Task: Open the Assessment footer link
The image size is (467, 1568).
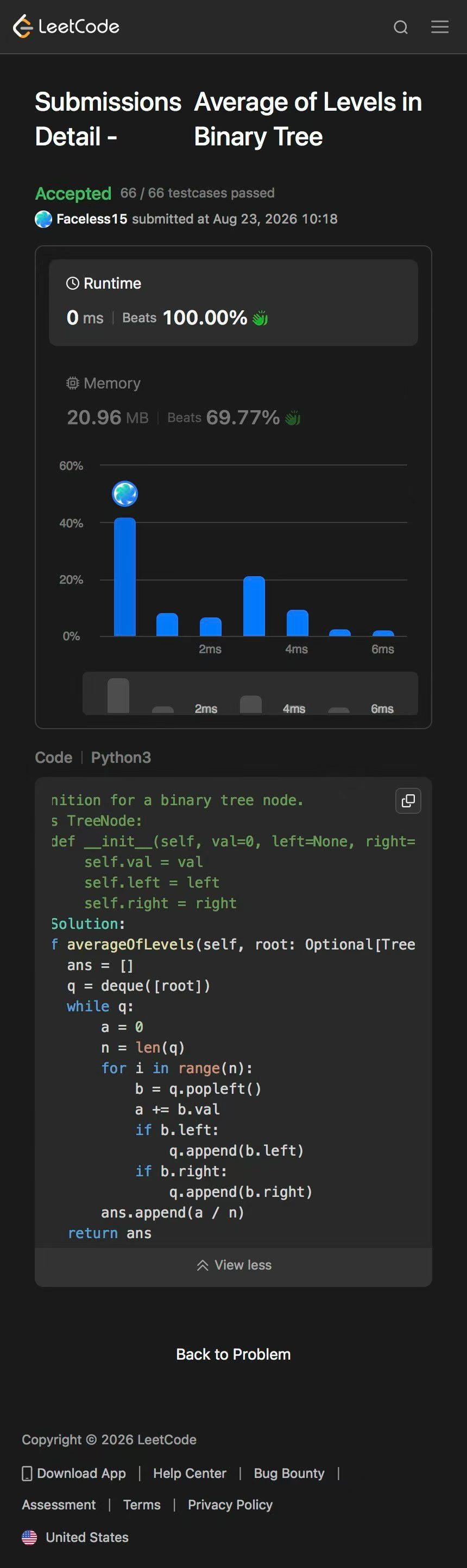Action: (x=59, y=1505)
